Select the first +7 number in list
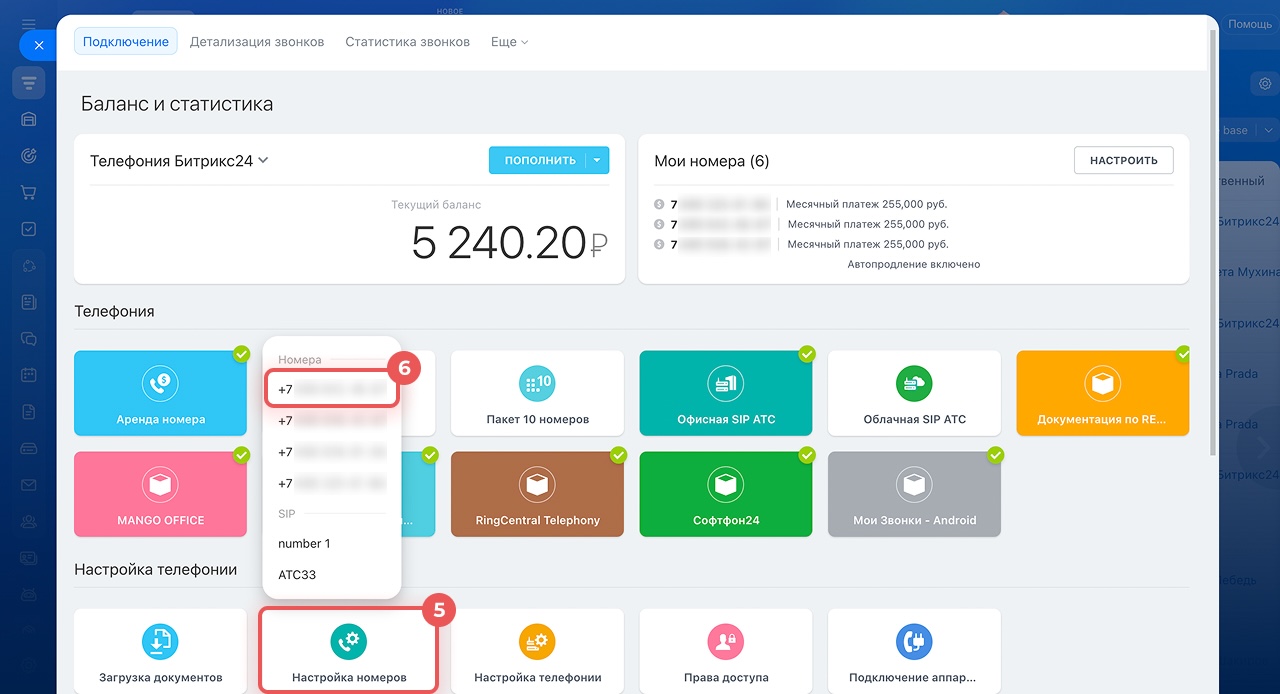Screen dimensions: 1280x694 (332, 389)
